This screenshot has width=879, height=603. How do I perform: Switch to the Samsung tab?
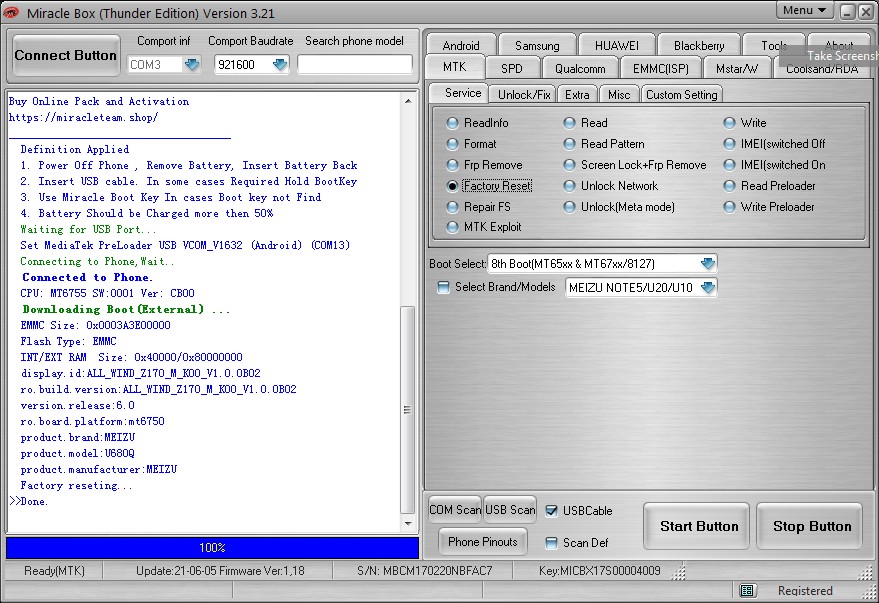[537, 45]
